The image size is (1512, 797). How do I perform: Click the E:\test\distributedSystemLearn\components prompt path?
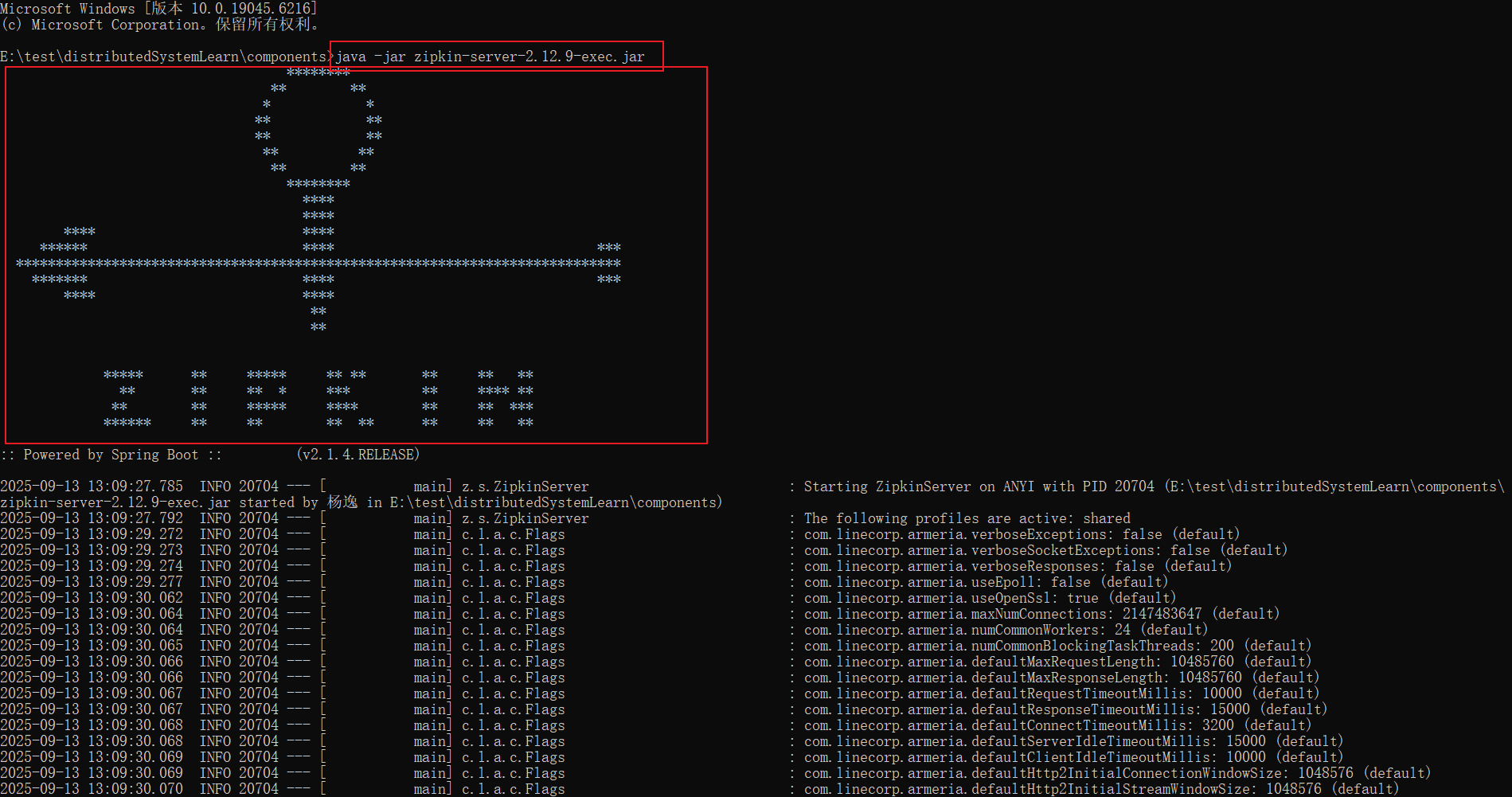pyautogui.click(x=163, y=57)
